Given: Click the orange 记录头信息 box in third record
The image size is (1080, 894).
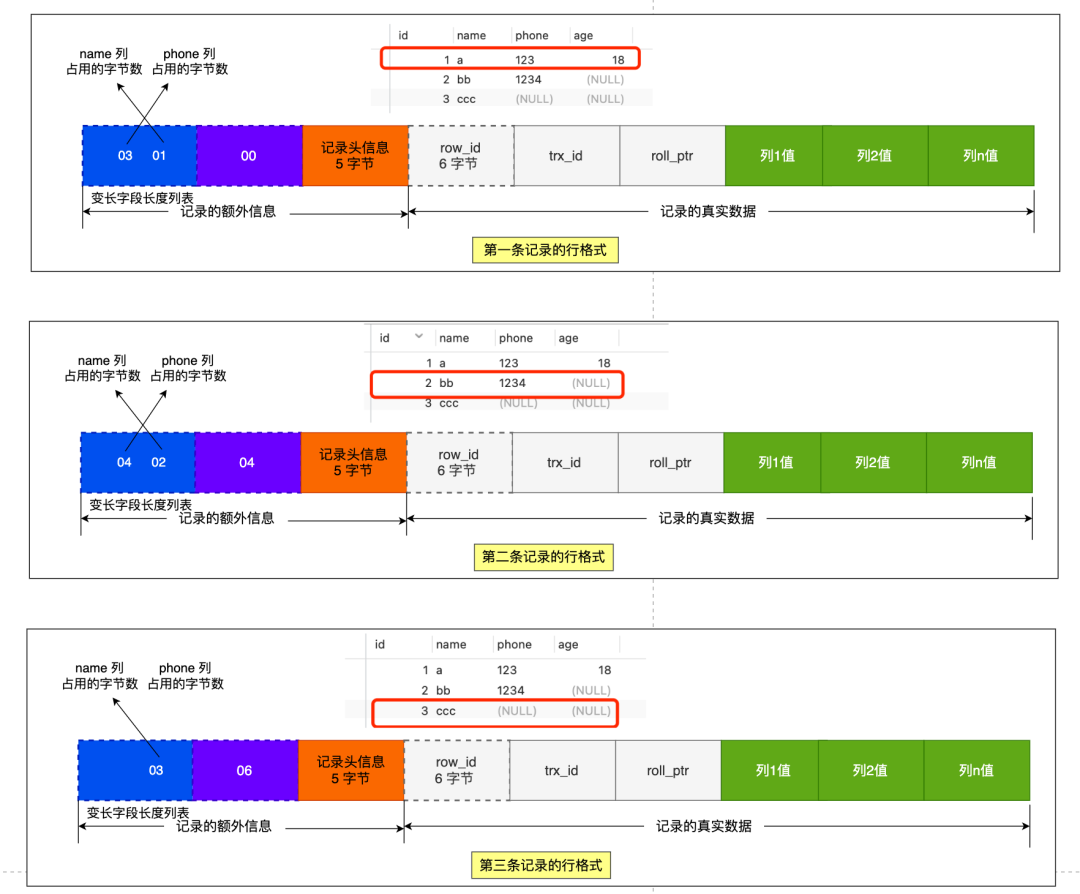Looking at the screenshot, I should 351,770.
